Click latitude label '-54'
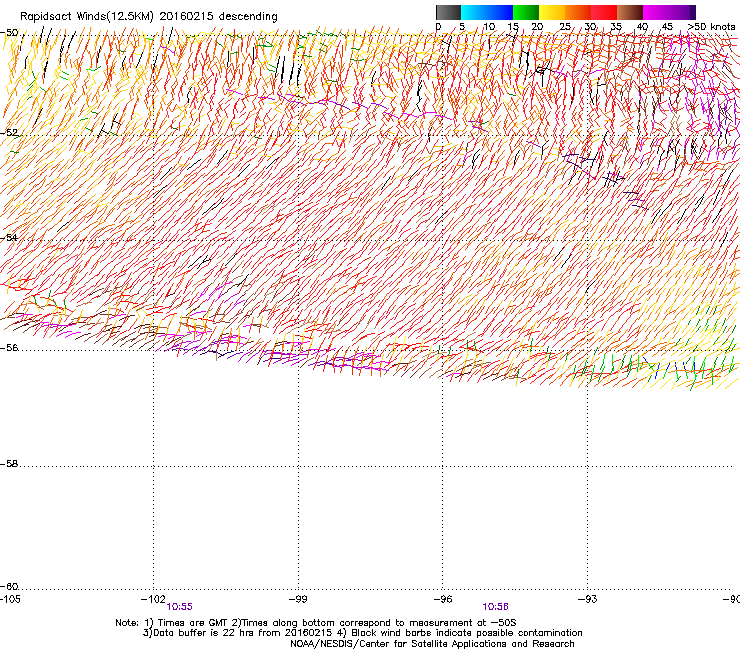 coord(9,238)
